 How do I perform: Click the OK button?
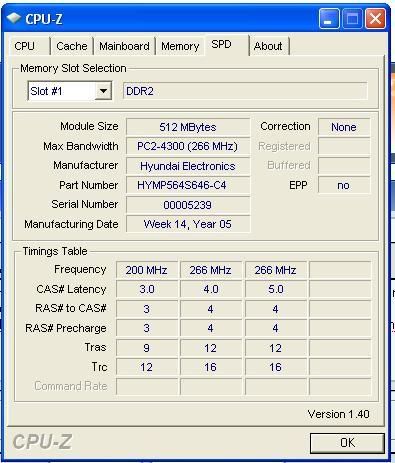click(x=347, y=443)
